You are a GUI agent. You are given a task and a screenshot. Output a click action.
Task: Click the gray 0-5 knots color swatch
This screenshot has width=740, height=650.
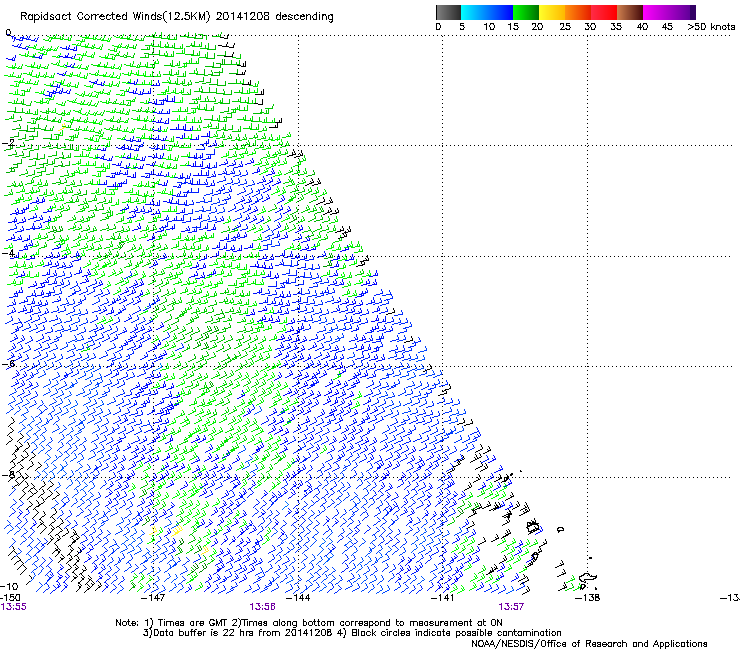tap(448, 12)
